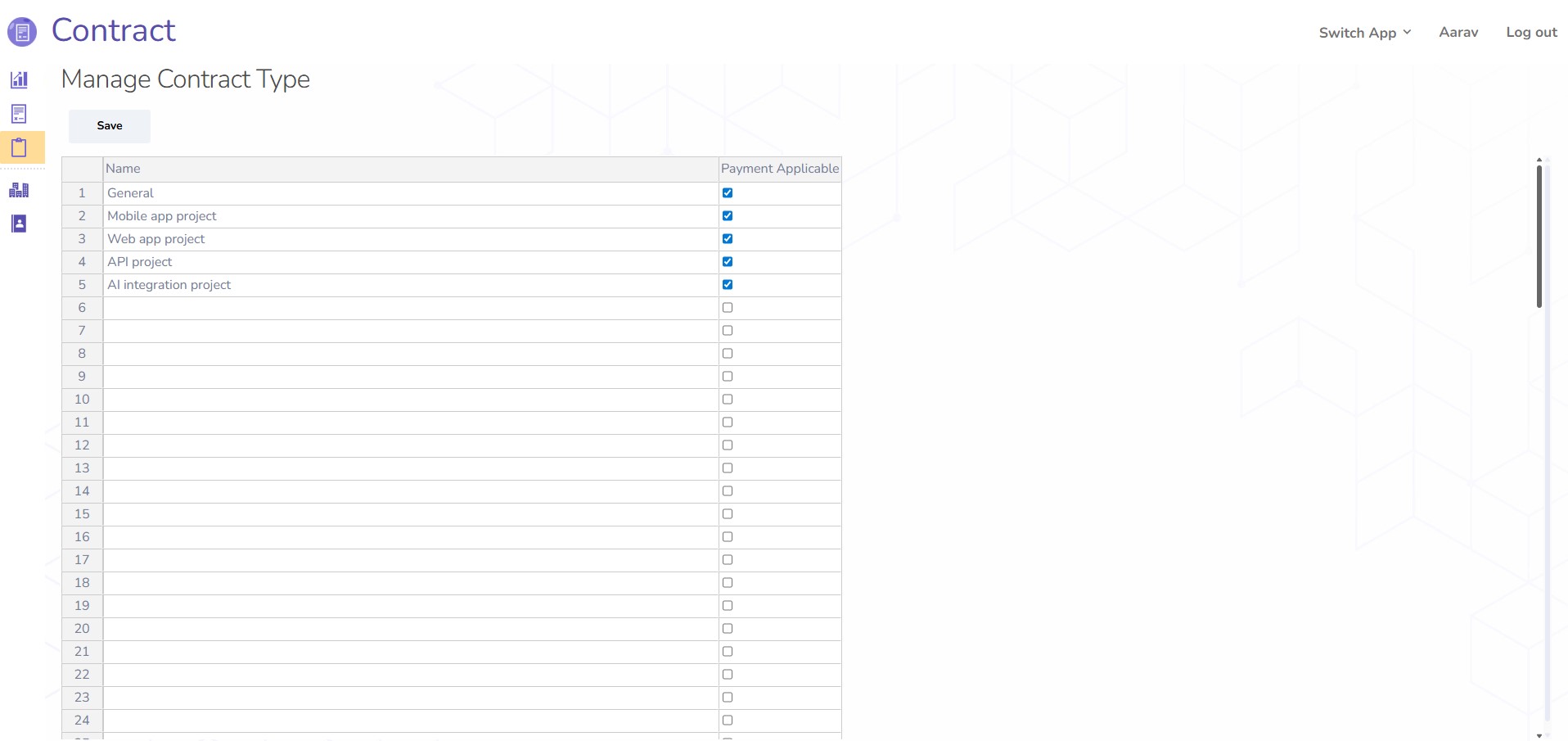Select the API project cell
The height and width of the screenshot is (741, 1568).
[411, 262]
